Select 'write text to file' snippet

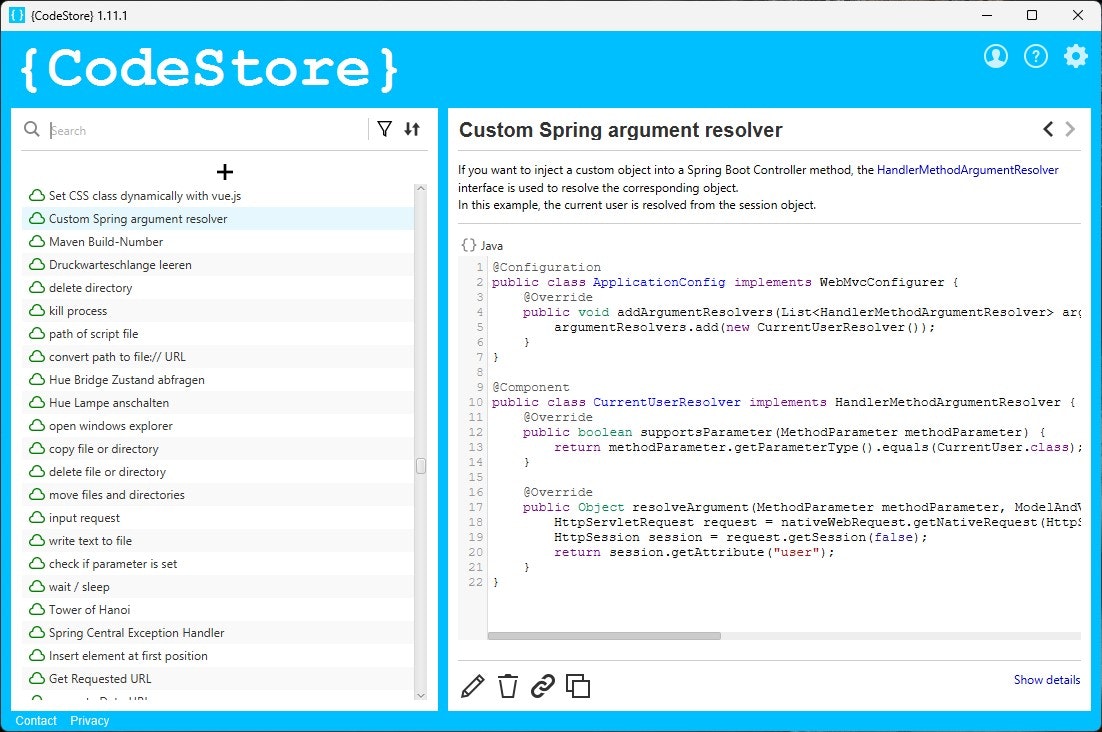[218, 541]
